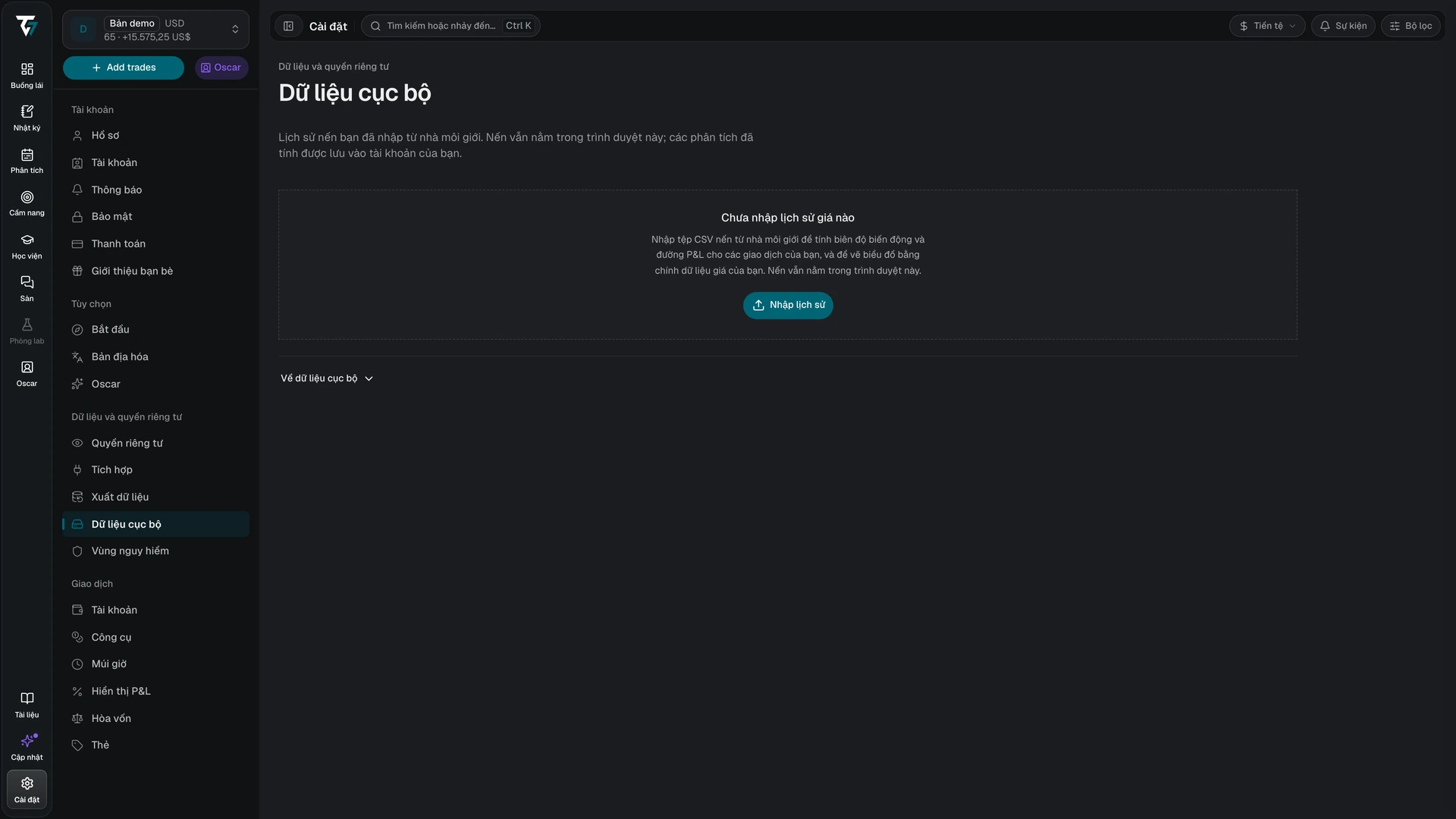Open the Sự kiện notifications button
Screen dimensions: 1456x819
[1343, 26]
